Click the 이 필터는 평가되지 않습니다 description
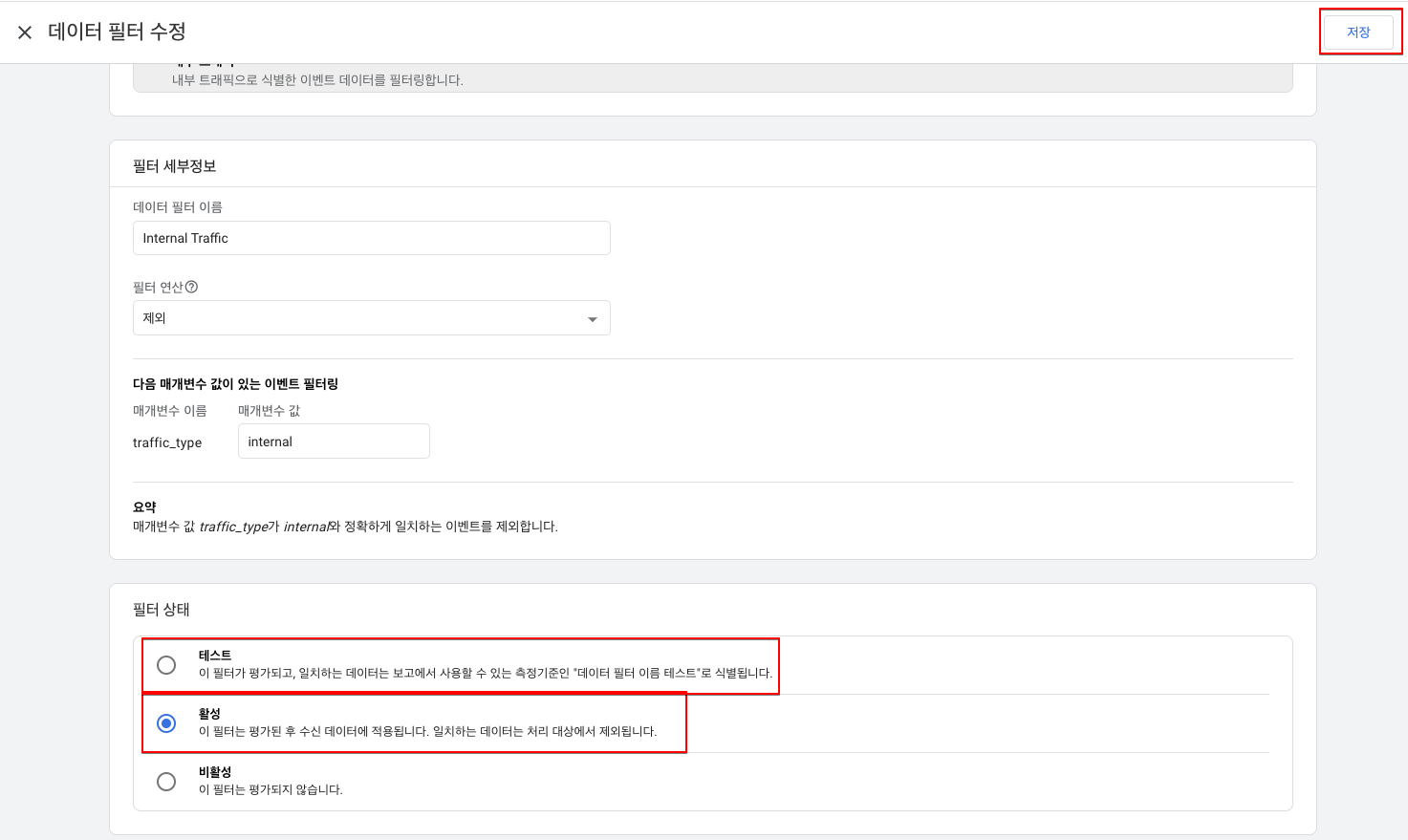1408x840 pixels. (x=271, y=789)
